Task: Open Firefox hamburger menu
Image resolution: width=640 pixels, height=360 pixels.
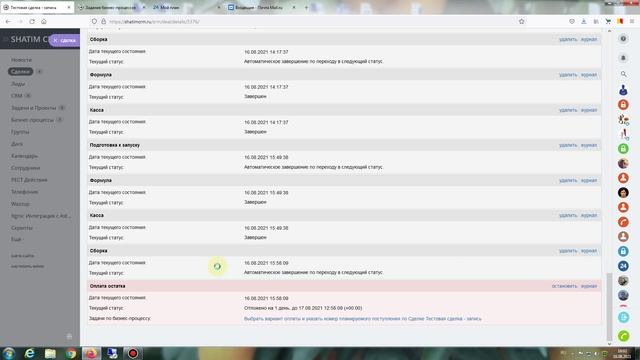Action: pos(631,21)
